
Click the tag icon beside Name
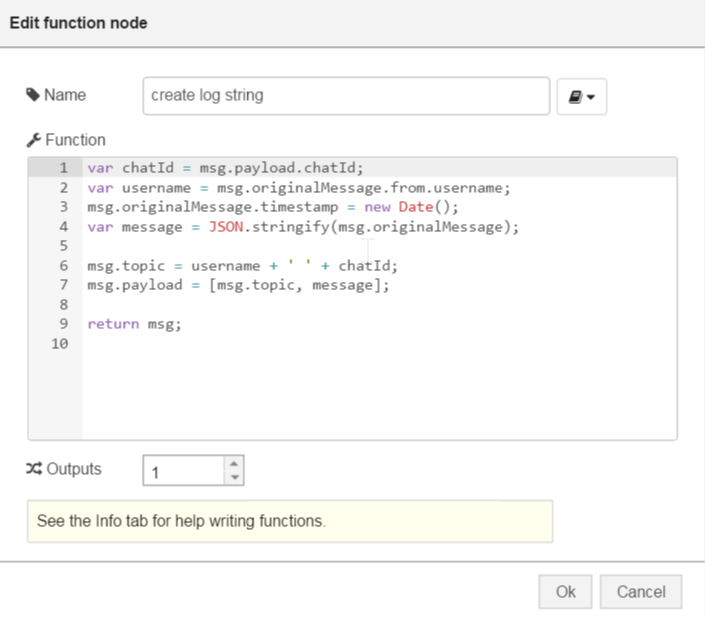pos(33,96)
